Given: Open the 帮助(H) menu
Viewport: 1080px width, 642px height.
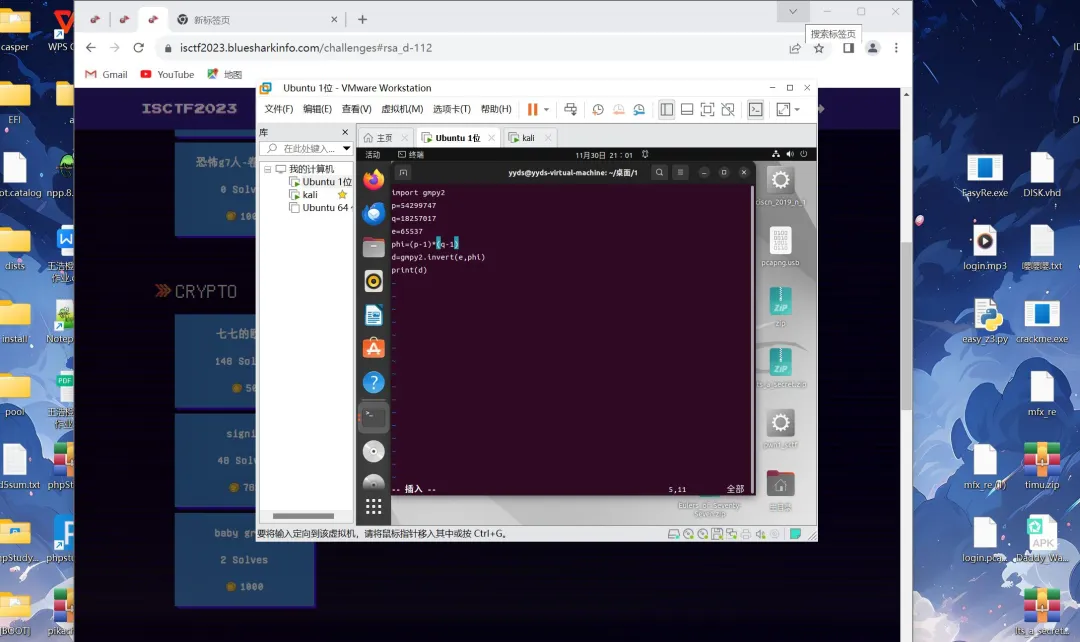Looking at the screenshot, I should point(496,109).
